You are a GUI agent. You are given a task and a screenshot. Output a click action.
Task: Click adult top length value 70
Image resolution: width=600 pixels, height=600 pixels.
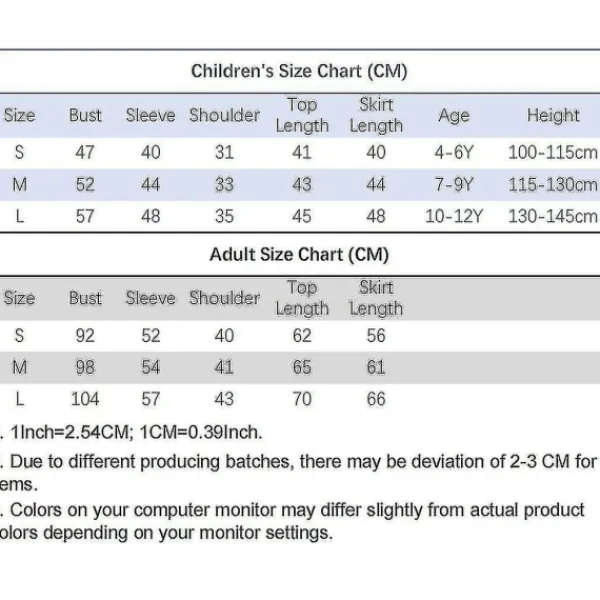coord(301,399)
